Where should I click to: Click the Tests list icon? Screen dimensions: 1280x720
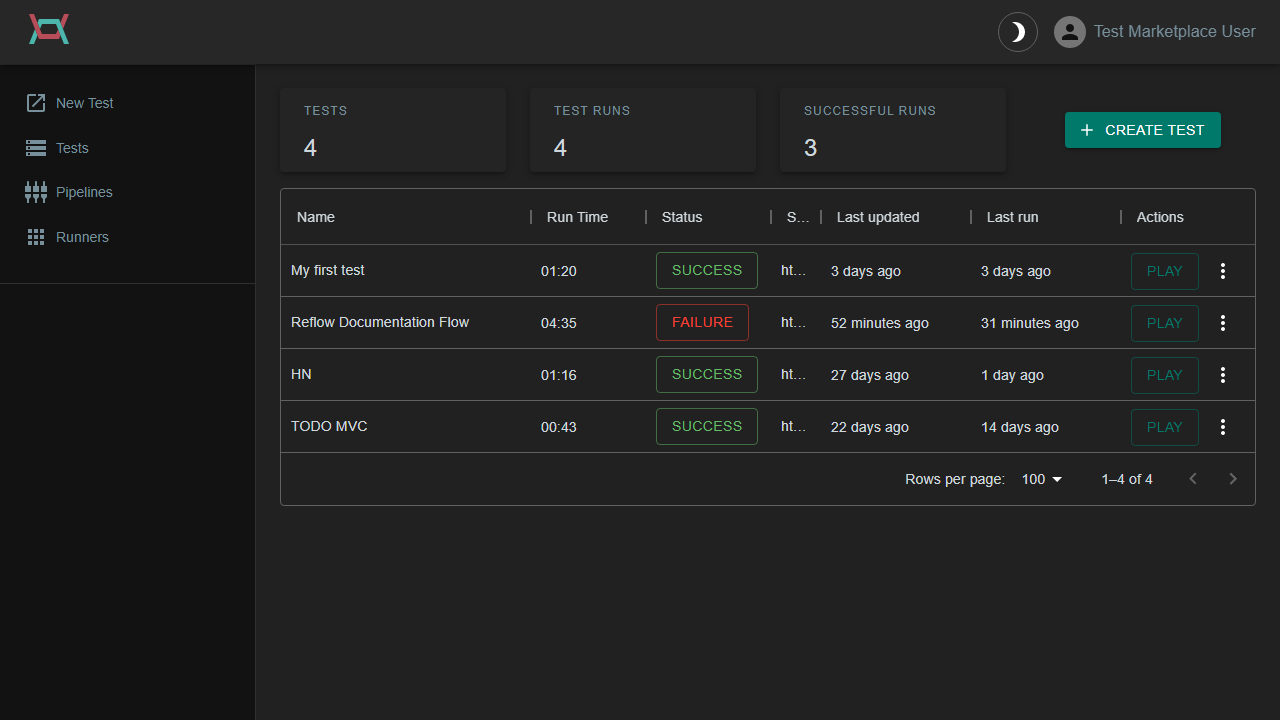[x=36, y=148]
